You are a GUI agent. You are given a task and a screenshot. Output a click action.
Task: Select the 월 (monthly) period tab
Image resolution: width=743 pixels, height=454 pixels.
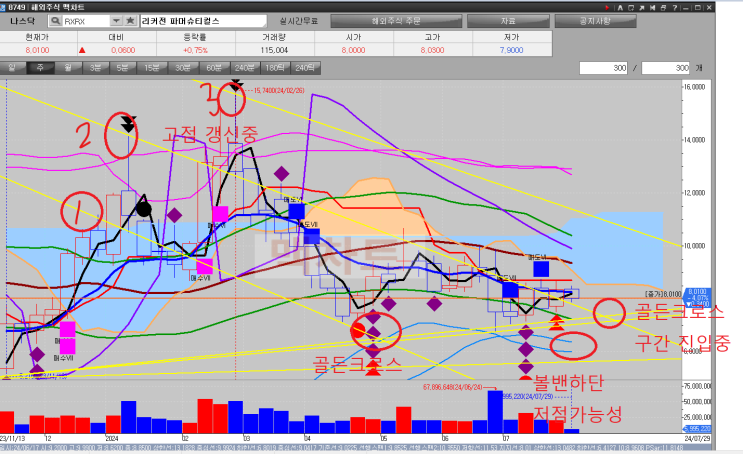(x=68, y=68)
